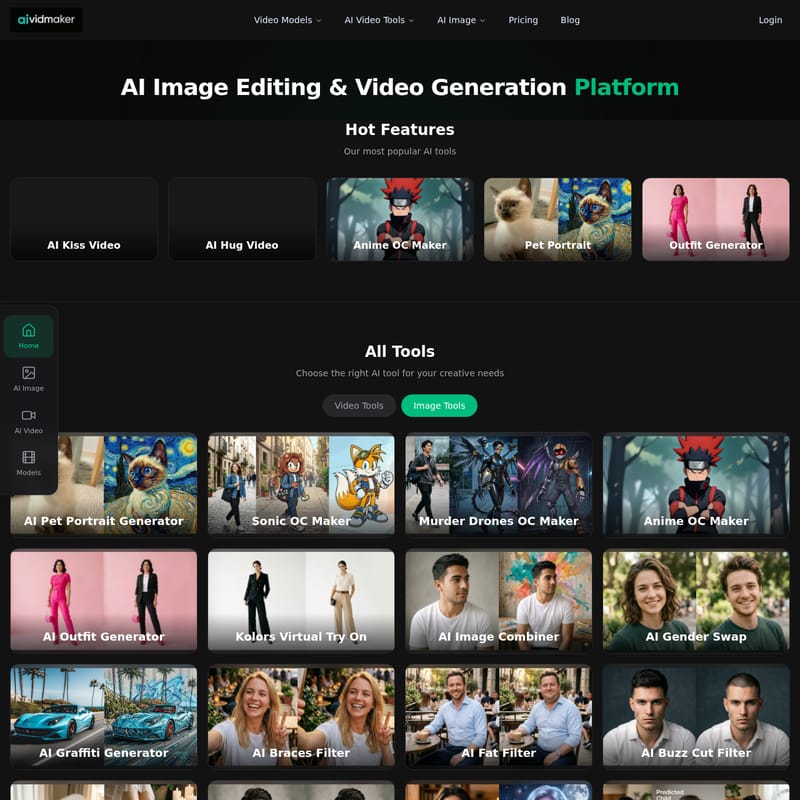
Task: Go to the Blog section
Action: (570, 19)
